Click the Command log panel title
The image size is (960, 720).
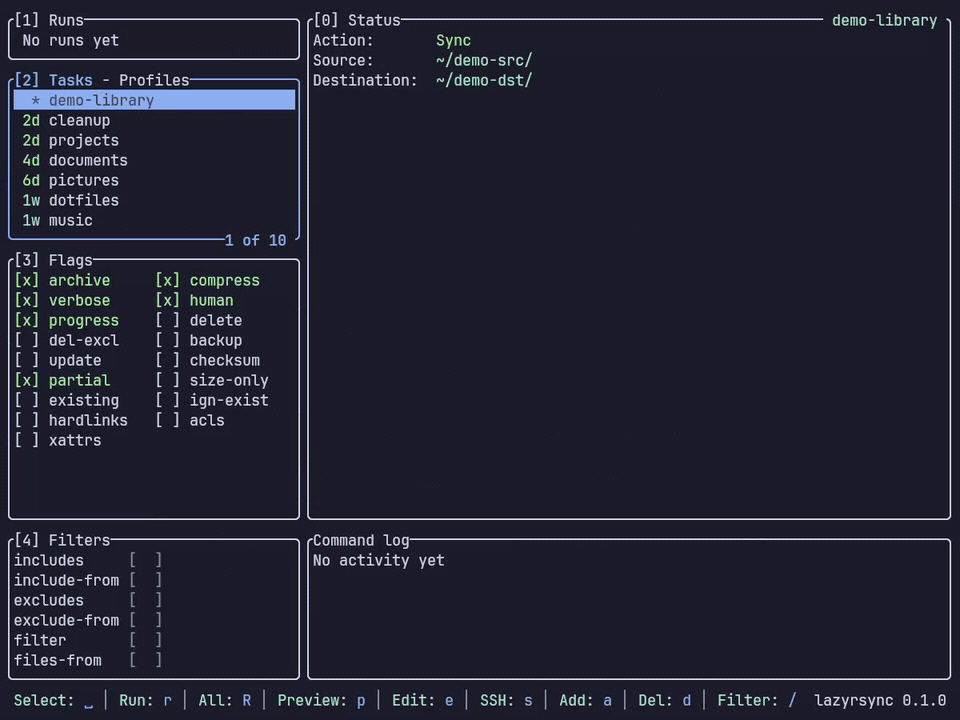click(x=361, y=540)
